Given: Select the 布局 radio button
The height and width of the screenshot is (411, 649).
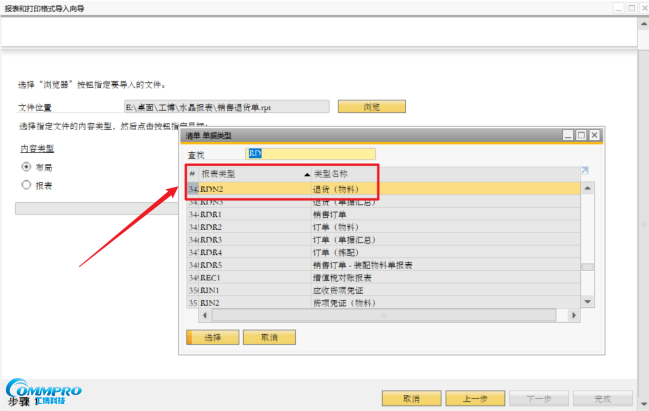Looking at the screenshot, I should coord(27,167).
